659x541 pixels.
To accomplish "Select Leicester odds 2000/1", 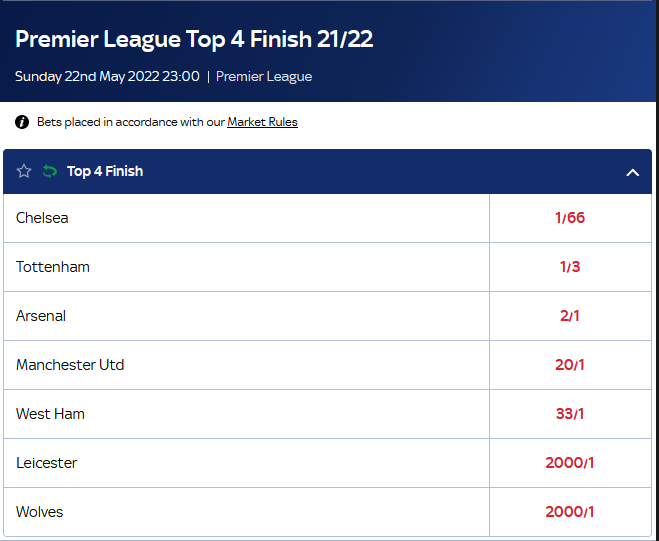I will click(570, 463).
